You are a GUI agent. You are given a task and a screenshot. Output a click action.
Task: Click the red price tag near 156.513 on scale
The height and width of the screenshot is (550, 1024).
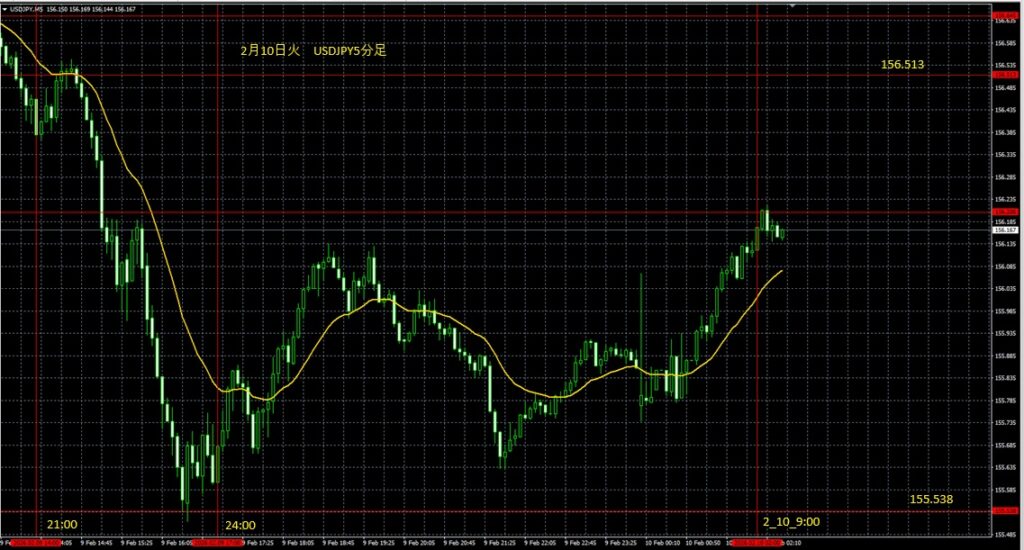point(1004,75)
